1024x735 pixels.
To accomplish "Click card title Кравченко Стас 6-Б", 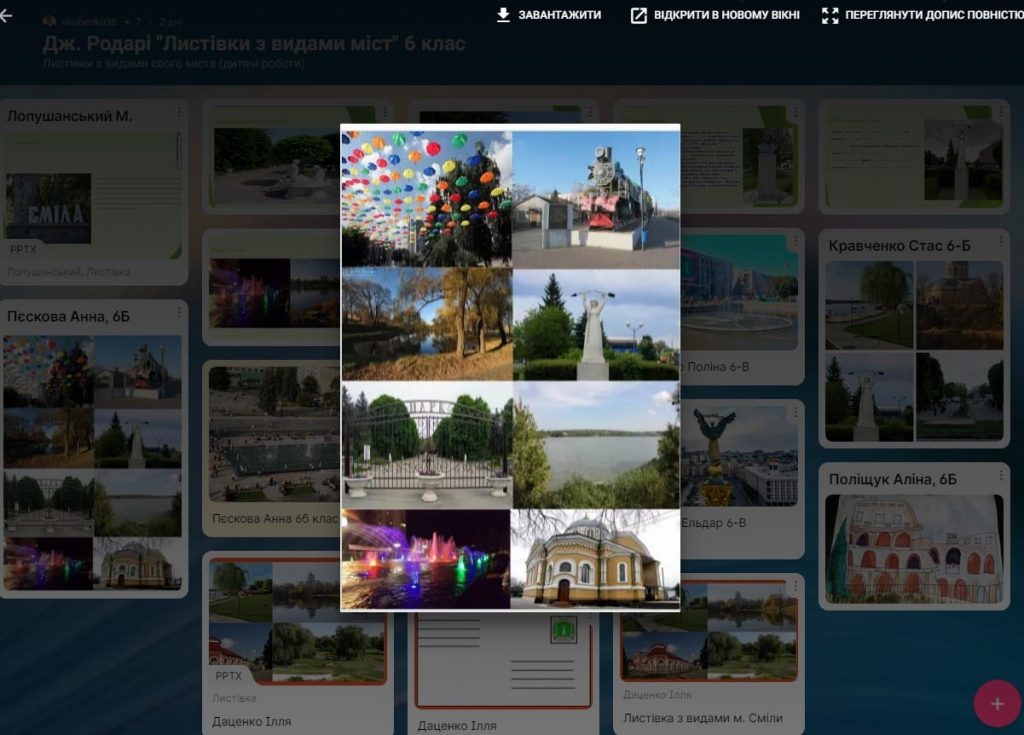I will pyautogui.click(x=899, y=246).
